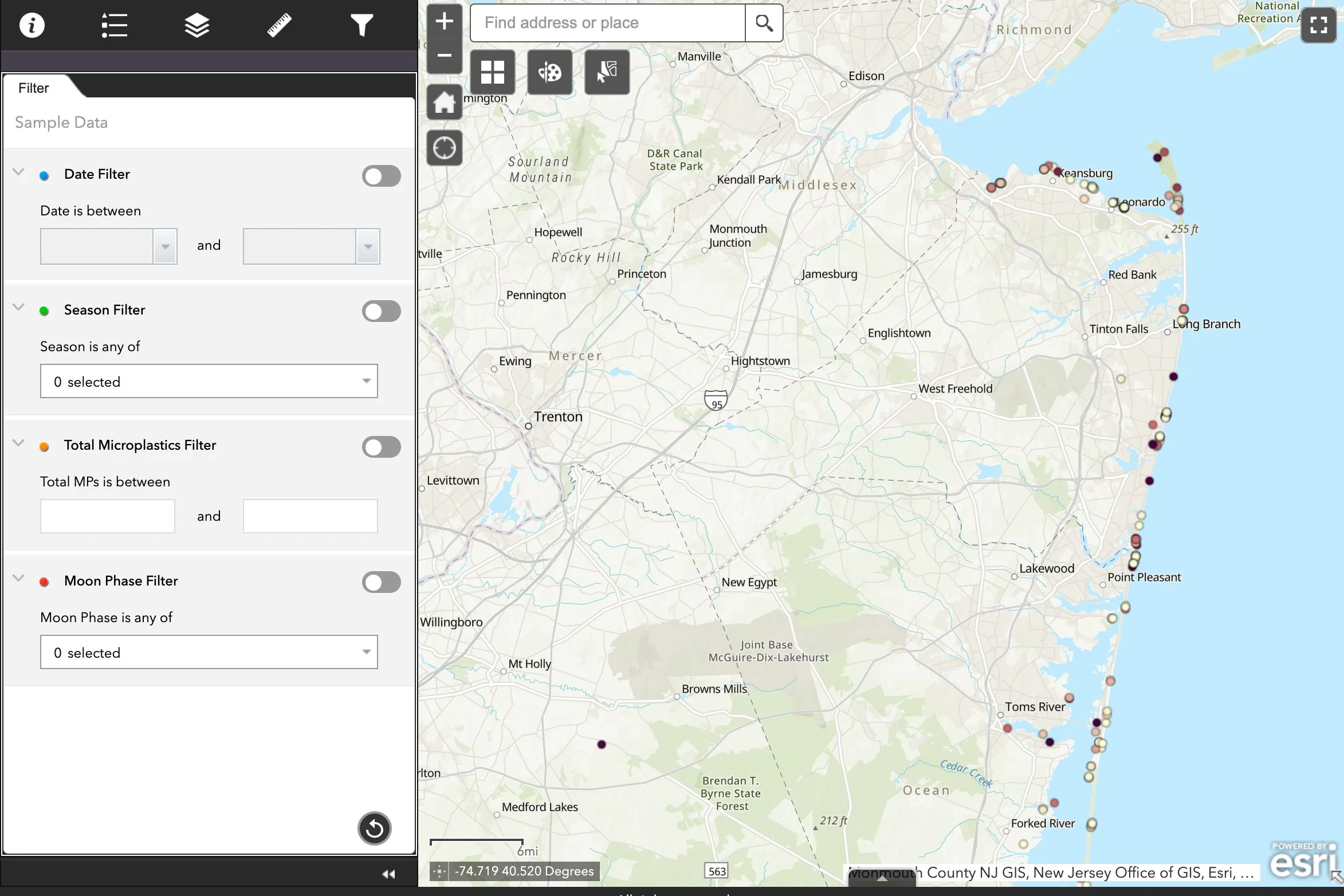Select the Filter tab
The width and height of the screenshot is (1344, 896).
[34, 88]
